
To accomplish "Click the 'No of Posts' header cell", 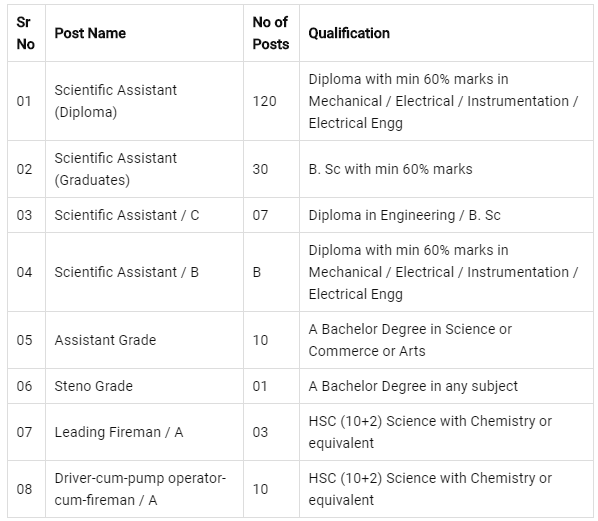I will (x=271, y=33).
